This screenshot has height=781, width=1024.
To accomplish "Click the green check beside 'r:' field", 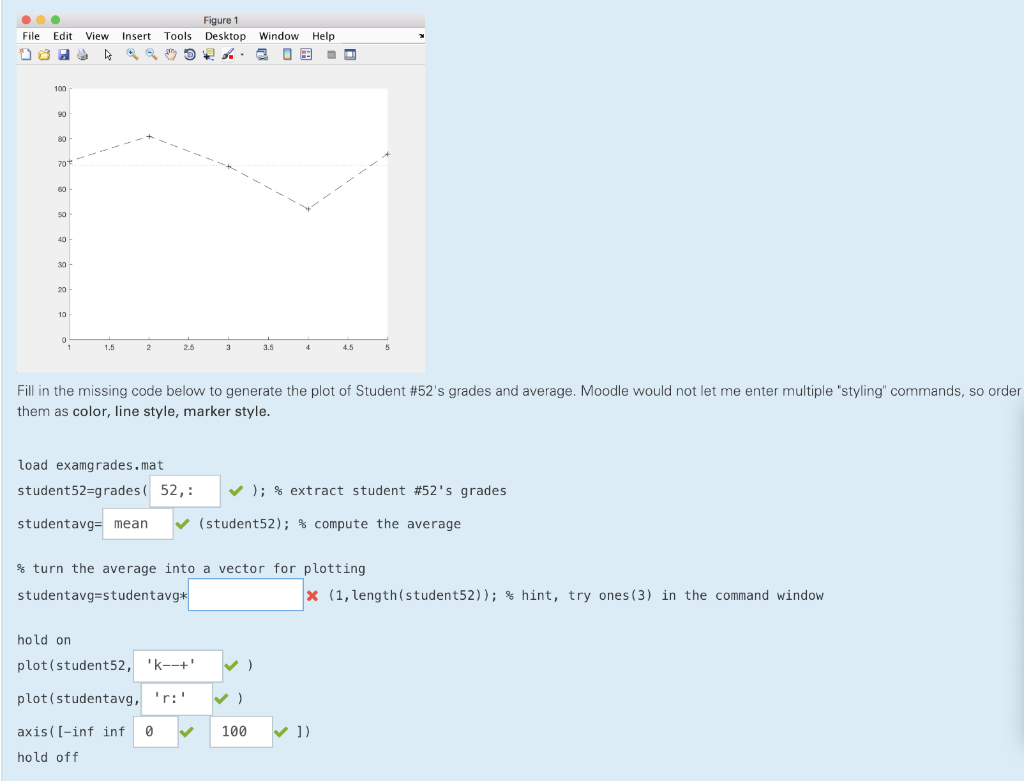I will 221,699.
